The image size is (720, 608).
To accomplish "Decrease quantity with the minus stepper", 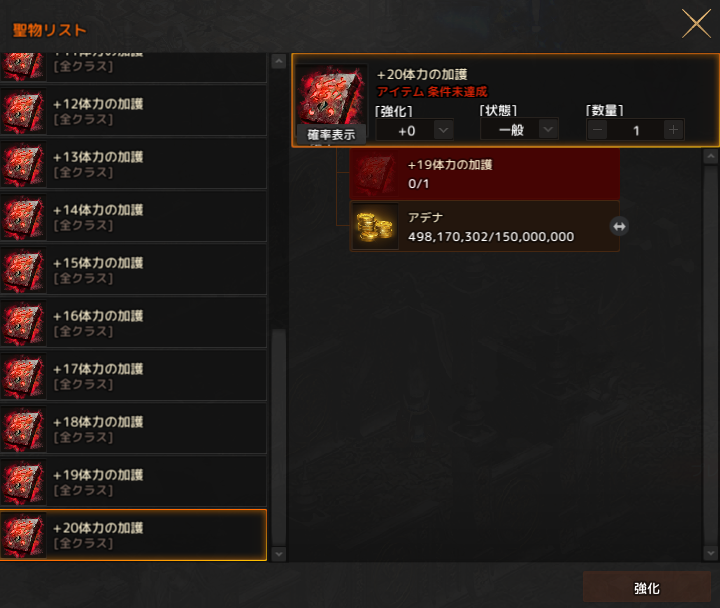I will click(597, 130).
